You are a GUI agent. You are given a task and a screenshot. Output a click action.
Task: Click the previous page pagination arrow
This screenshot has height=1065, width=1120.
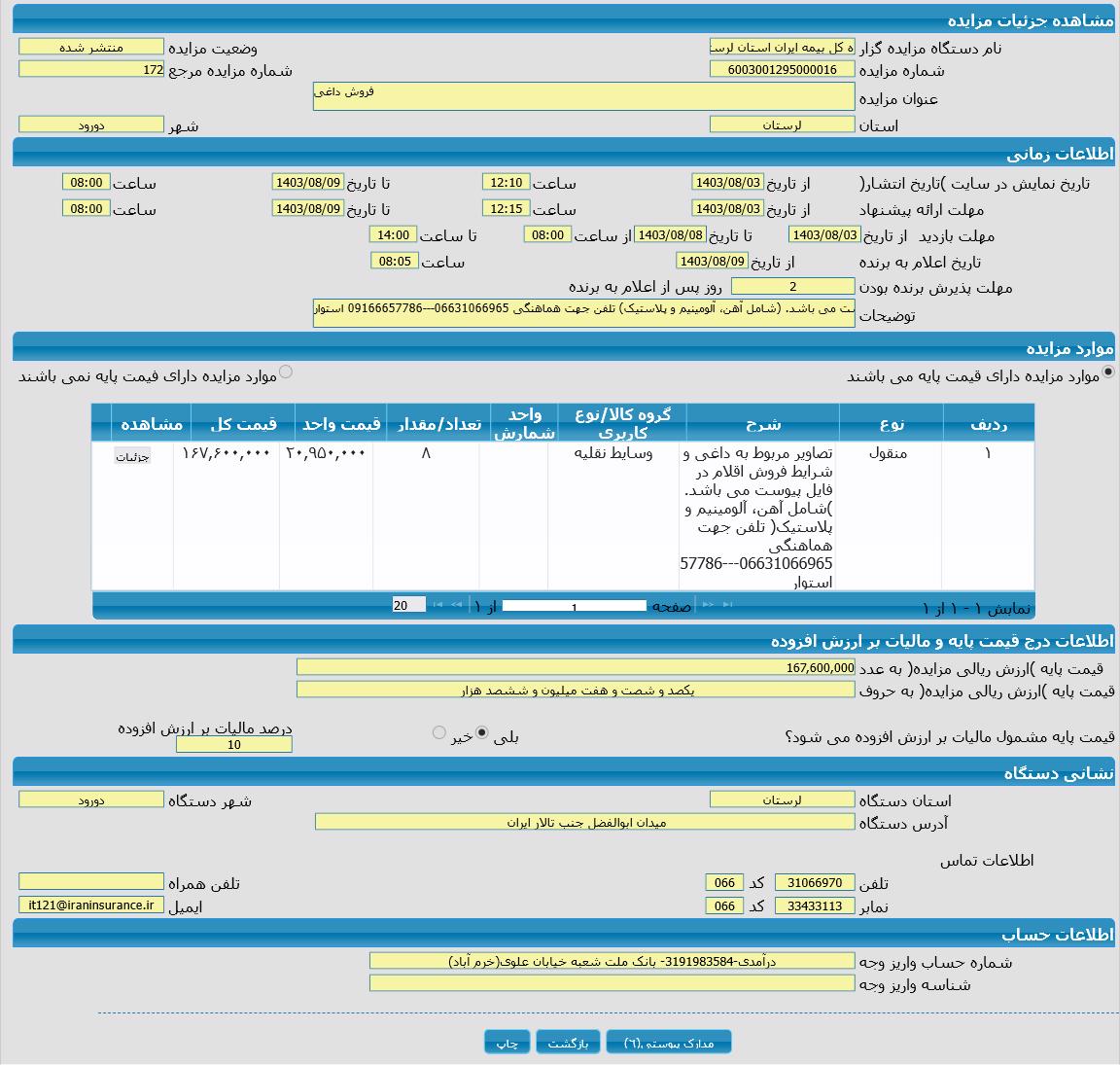click(708, 605)
